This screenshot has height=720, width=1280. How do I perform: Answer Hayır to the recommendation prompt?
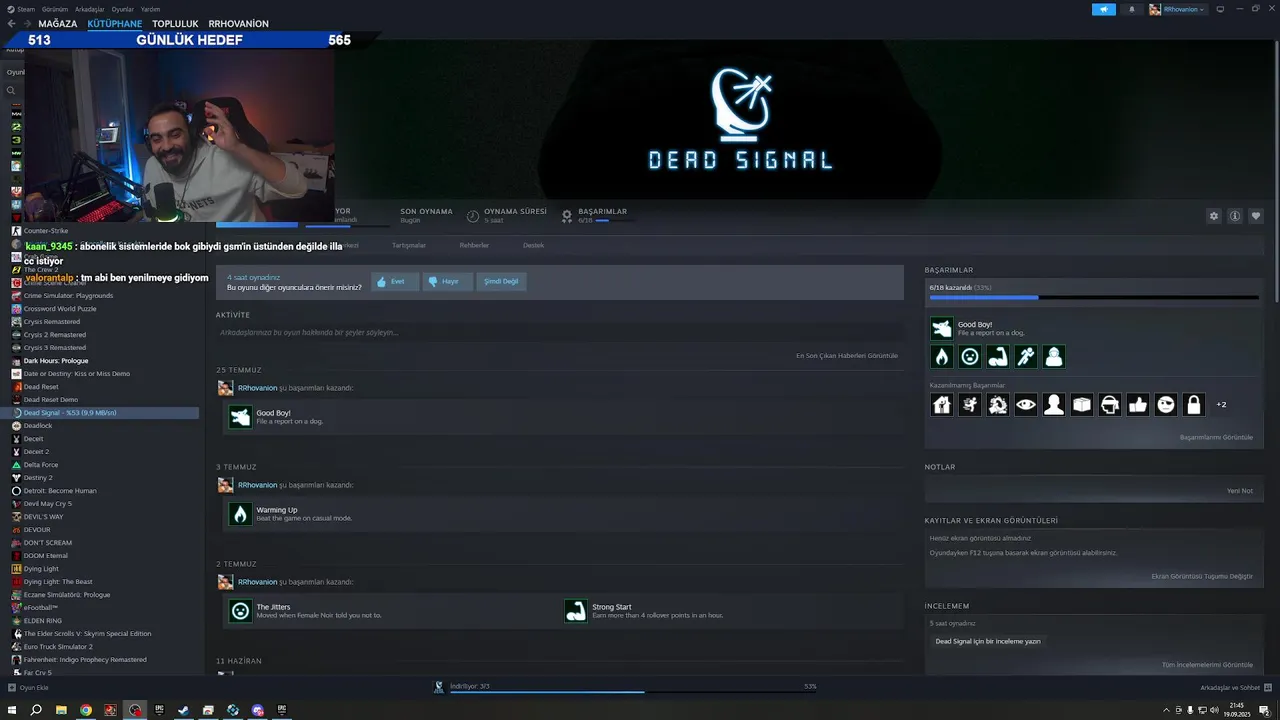[447, 282]
